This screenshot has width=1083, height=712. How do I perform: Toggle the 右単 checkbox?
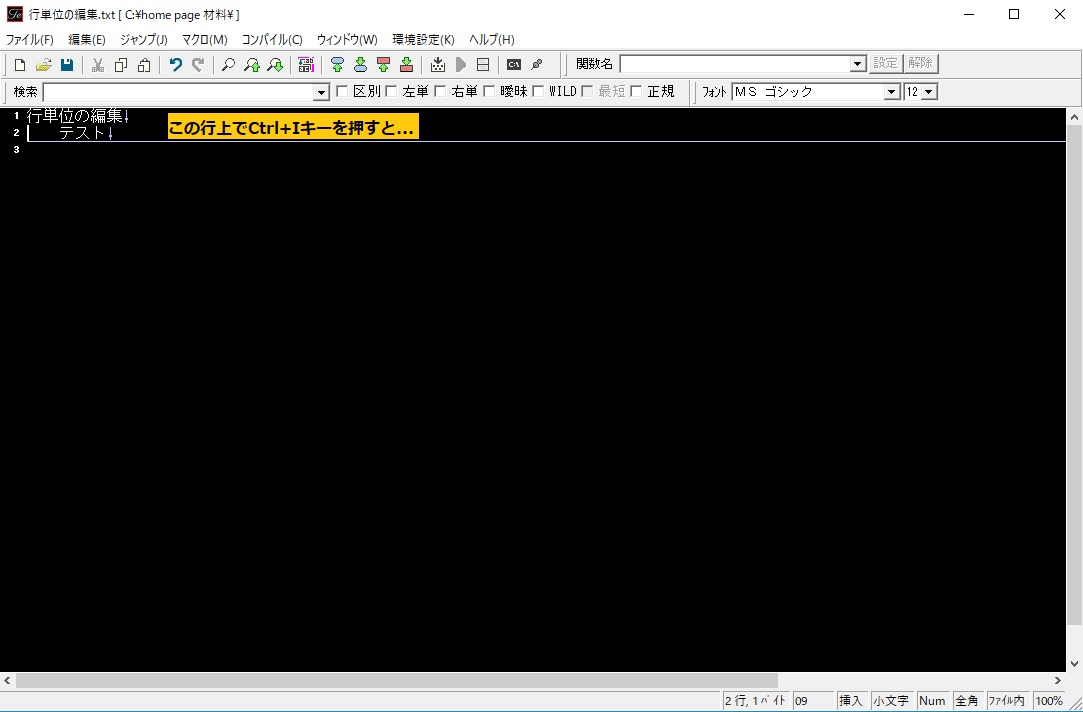[440, 91]
